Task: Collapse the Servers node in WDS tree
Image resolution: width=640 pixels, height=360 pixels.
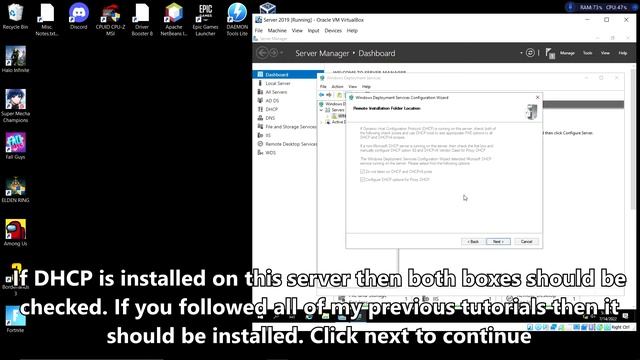Action: [321, 110]
